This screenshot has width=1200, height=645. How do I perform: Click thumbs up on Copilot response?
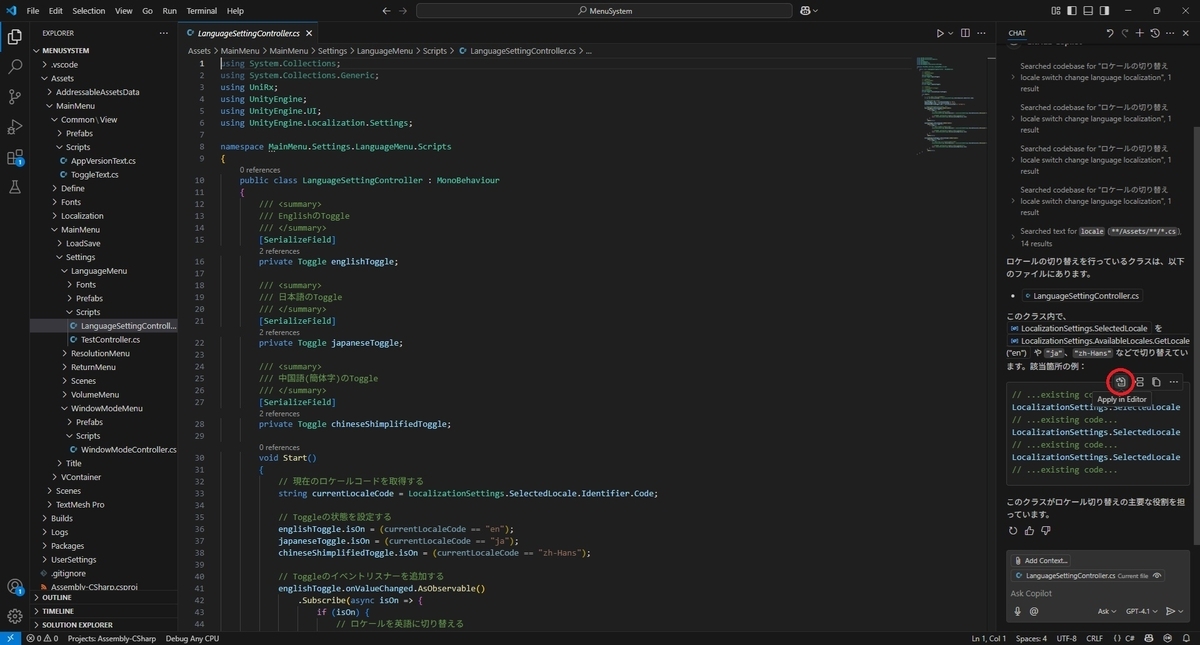pyautogui.click(x=1029, y=530)
